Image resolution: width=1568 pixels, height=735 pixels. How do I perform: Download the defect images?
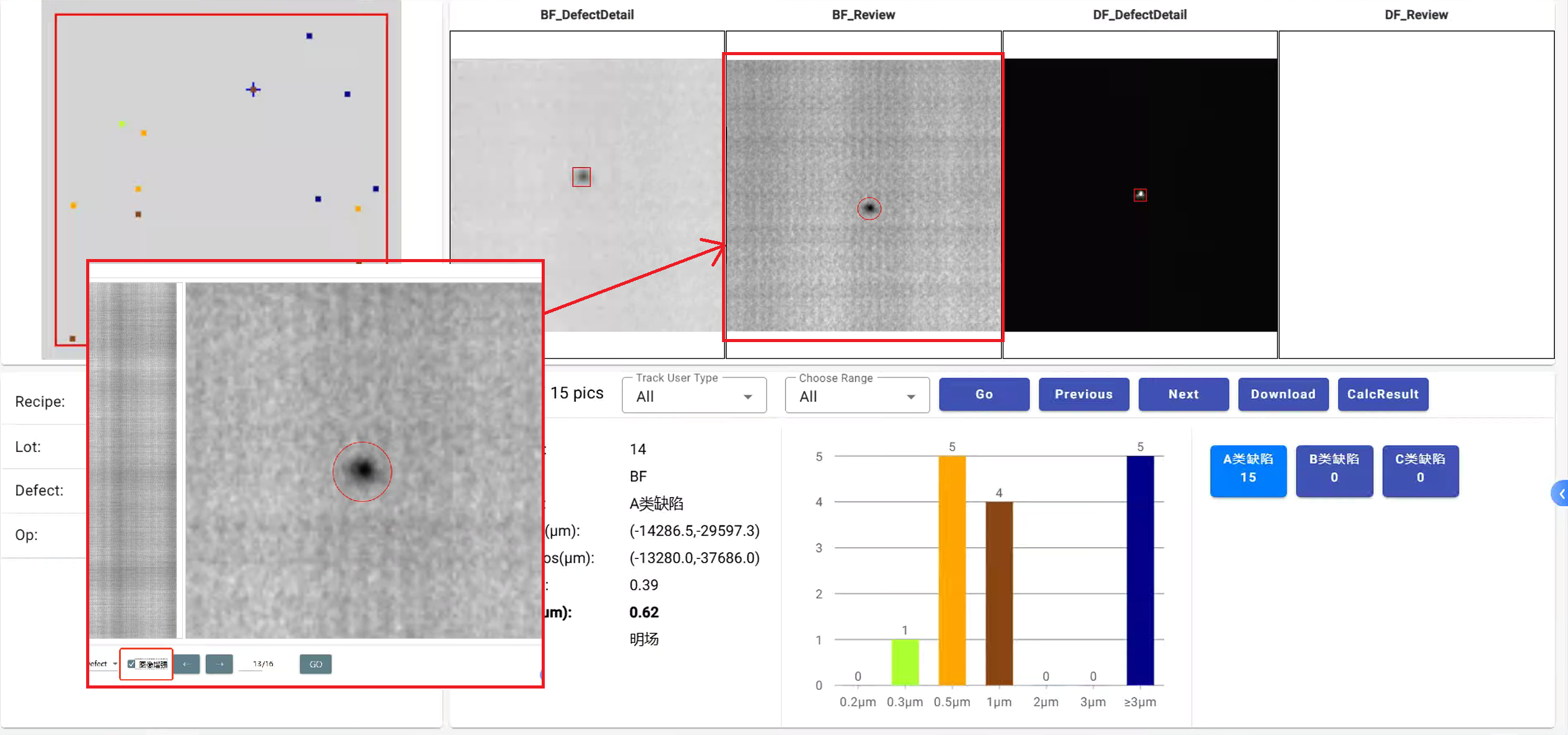[x=1283, y=394]
